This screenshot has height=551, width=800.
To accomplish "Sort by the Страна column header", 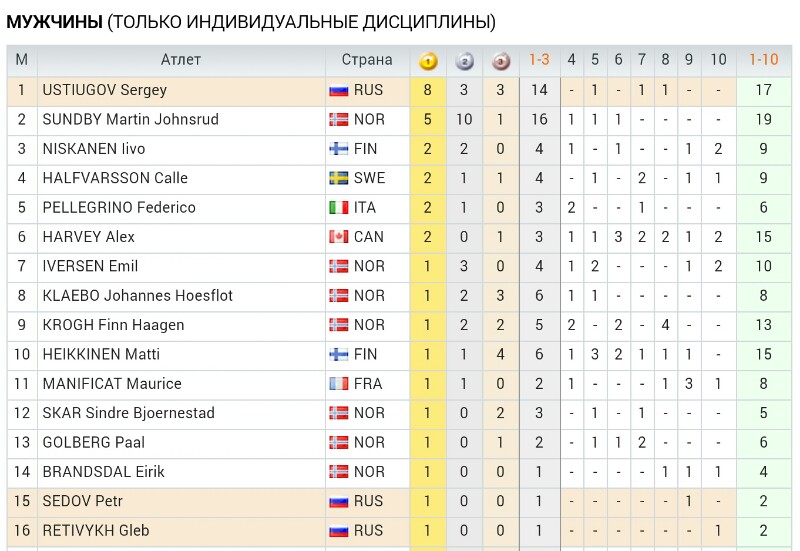I will point(367,60).
